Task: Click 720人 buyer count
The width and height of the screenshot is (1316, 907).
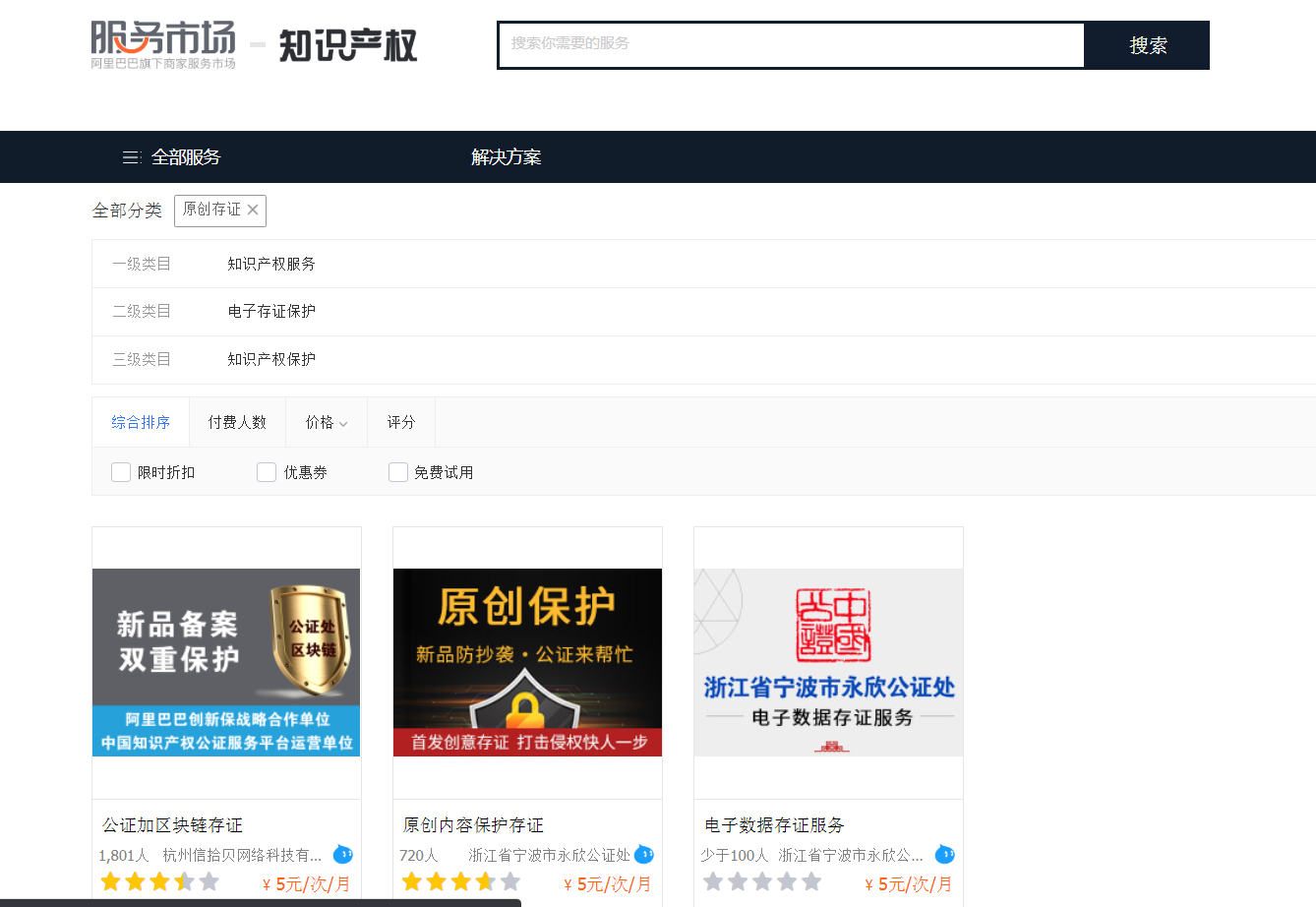Action: click(419, 855)
